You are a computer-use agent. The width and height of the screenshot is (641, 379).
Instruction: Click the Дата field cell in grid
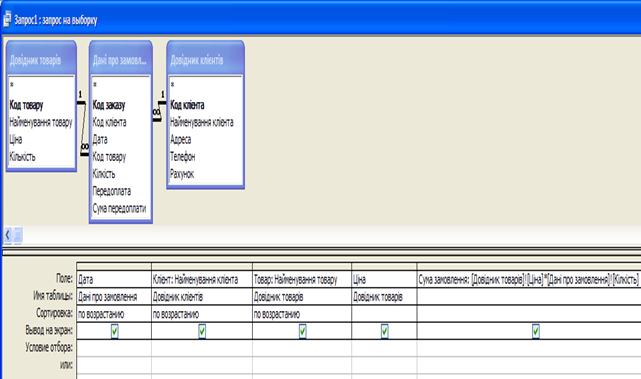pyautogui.click(x=114, y=279)
